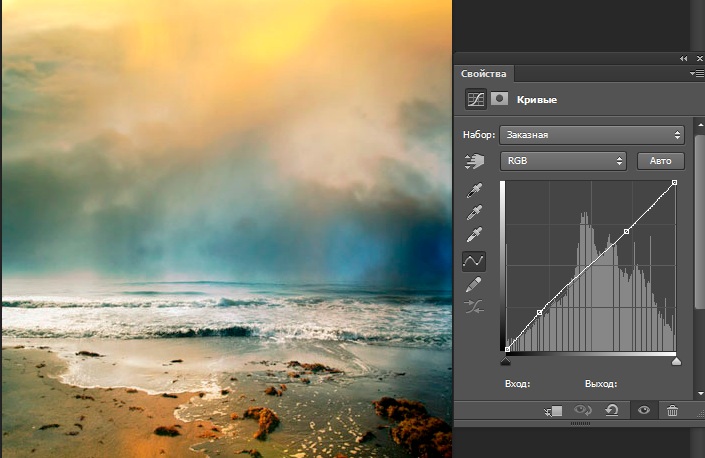Select the on-image targeted adjustment hand tool
This screenshot has height=458, width=705.
[473, 161]
